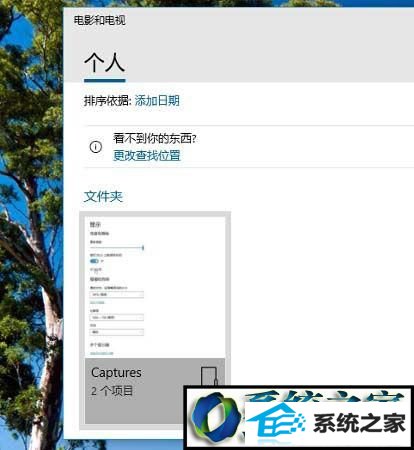The width and height of the screenshot is (414, 450).
Task: Select the 个人 tab
Action: click(105, 63)
